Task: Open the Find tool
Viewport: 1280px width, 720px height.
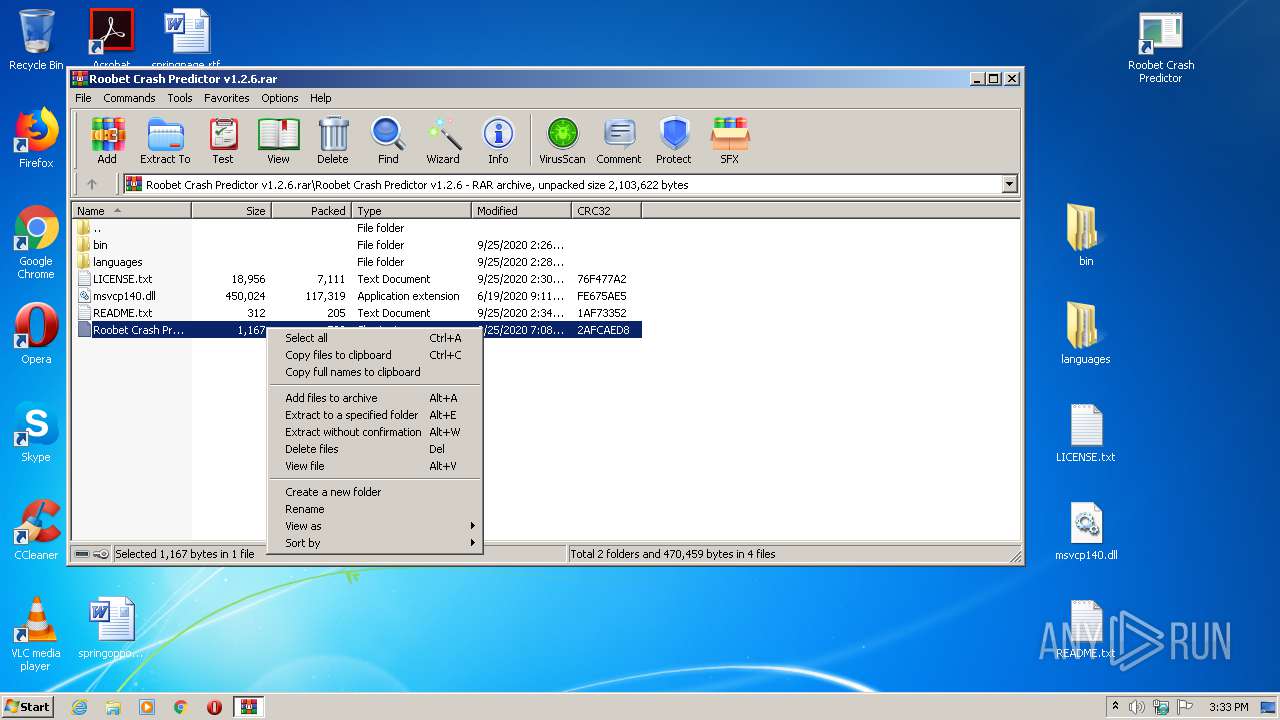Action: tap(388, 141)
